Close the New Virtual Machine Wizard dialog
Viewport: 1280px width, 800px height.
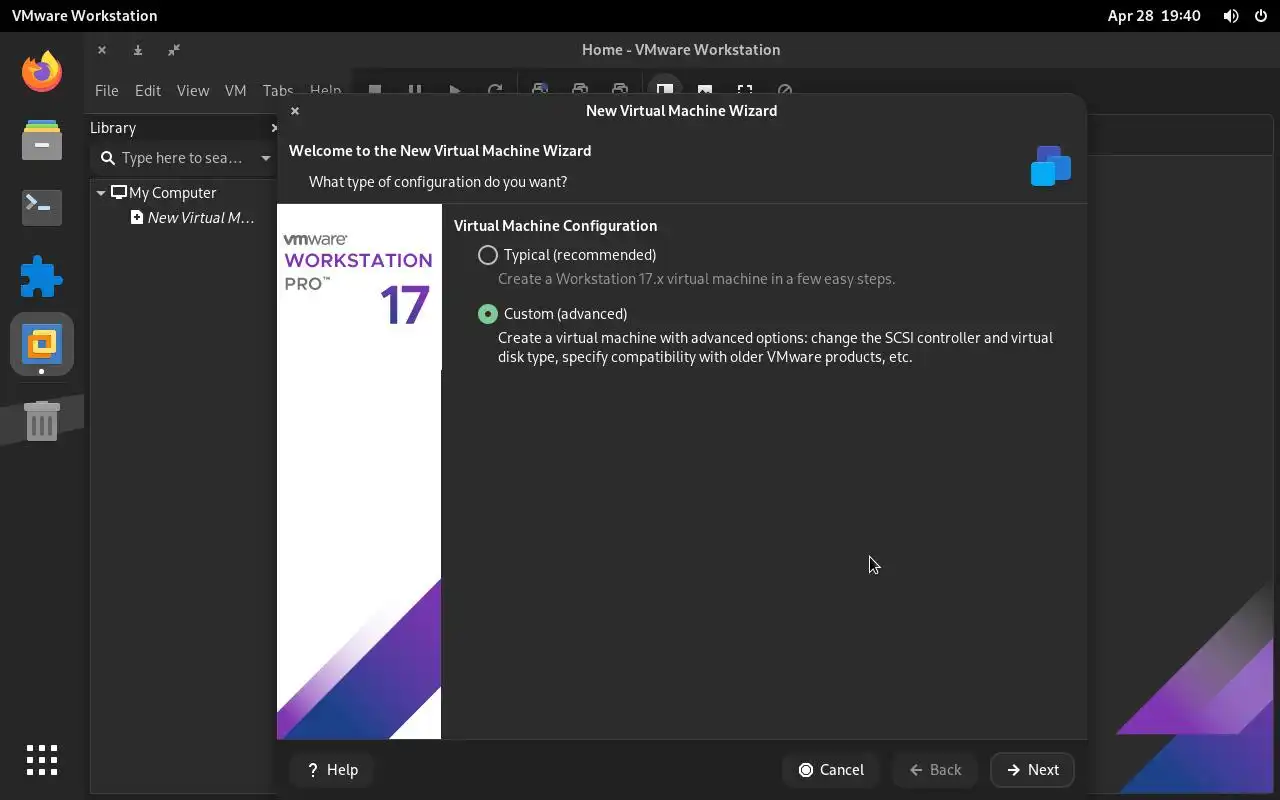[295, 111]
